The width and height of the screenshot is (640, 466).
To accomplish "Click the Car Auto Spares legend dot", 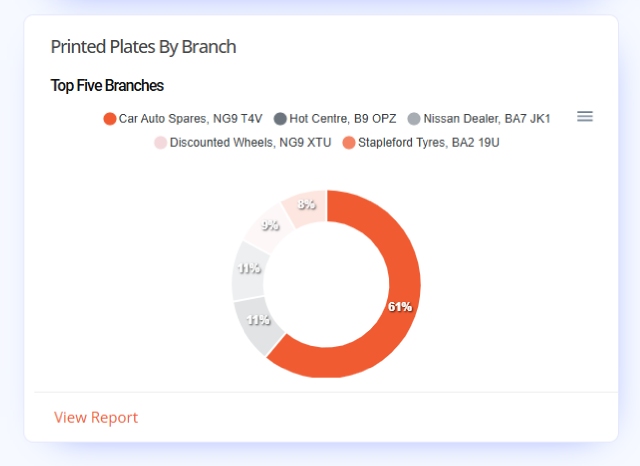I will point(110,119).
